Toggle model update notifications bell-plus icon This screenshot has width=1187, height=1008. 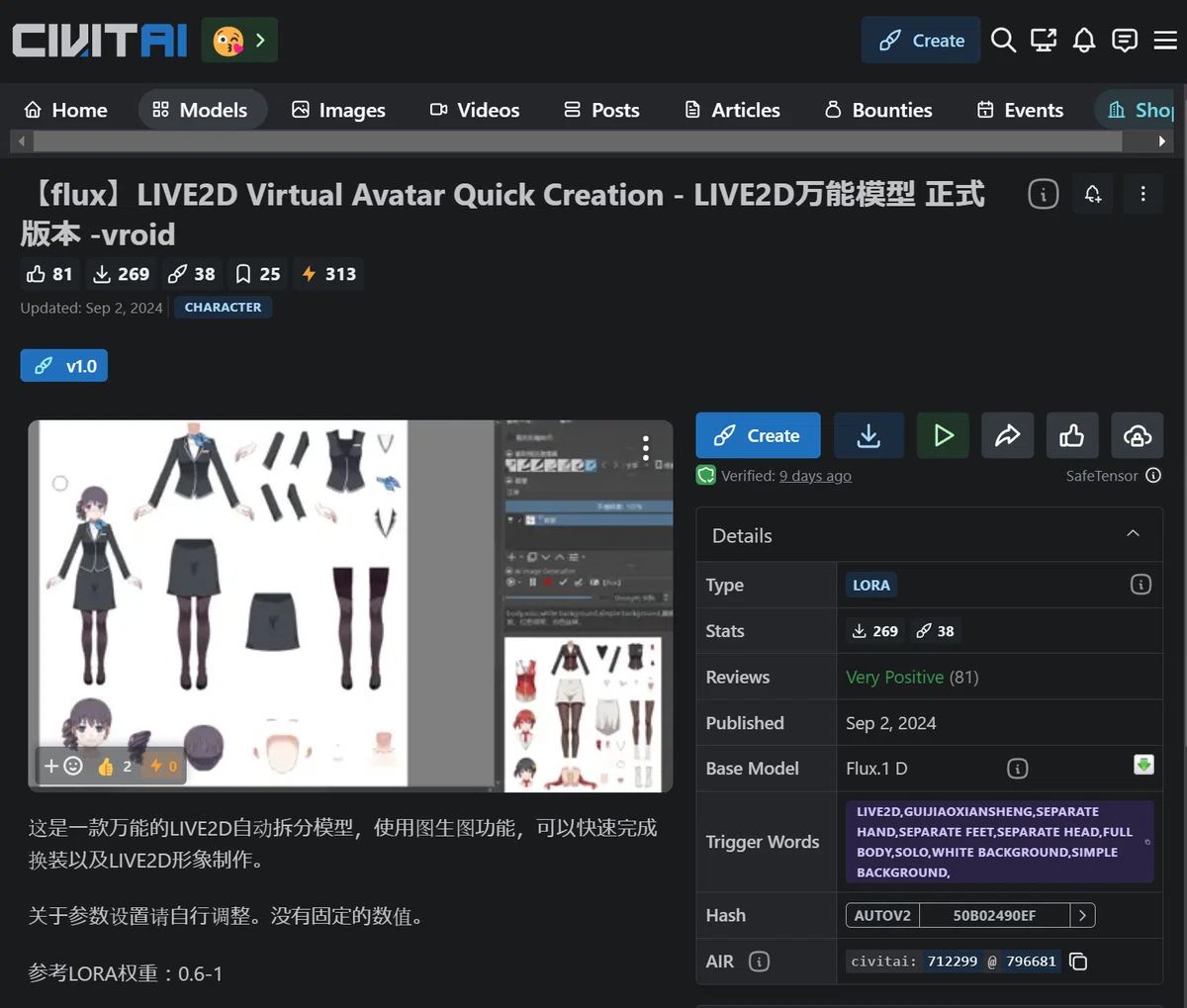click(x=1093, y=194)
